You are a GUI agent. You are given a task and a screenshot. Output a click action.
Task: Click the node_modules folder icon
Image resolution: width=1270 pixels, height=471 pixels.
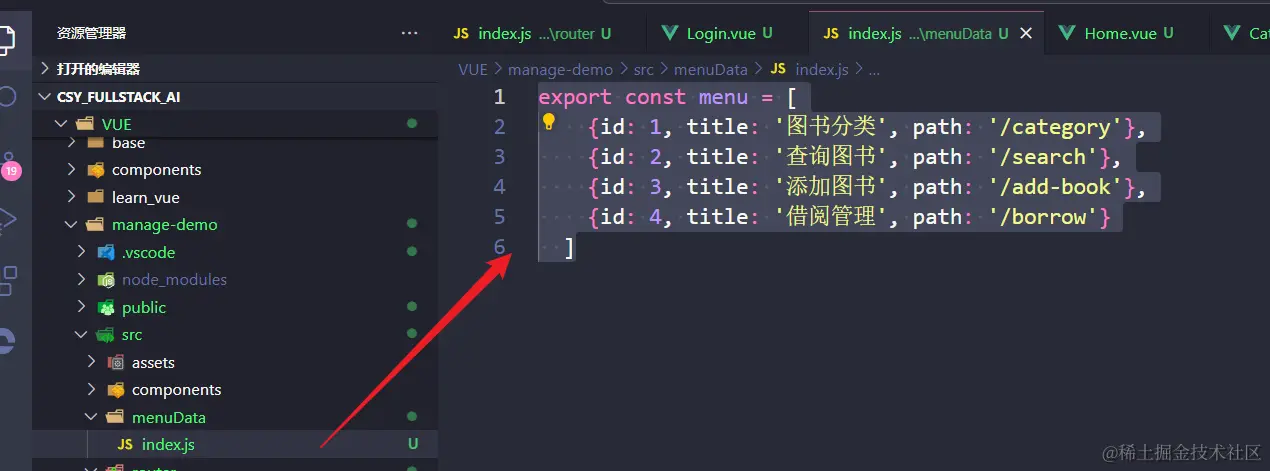(105, 280)
